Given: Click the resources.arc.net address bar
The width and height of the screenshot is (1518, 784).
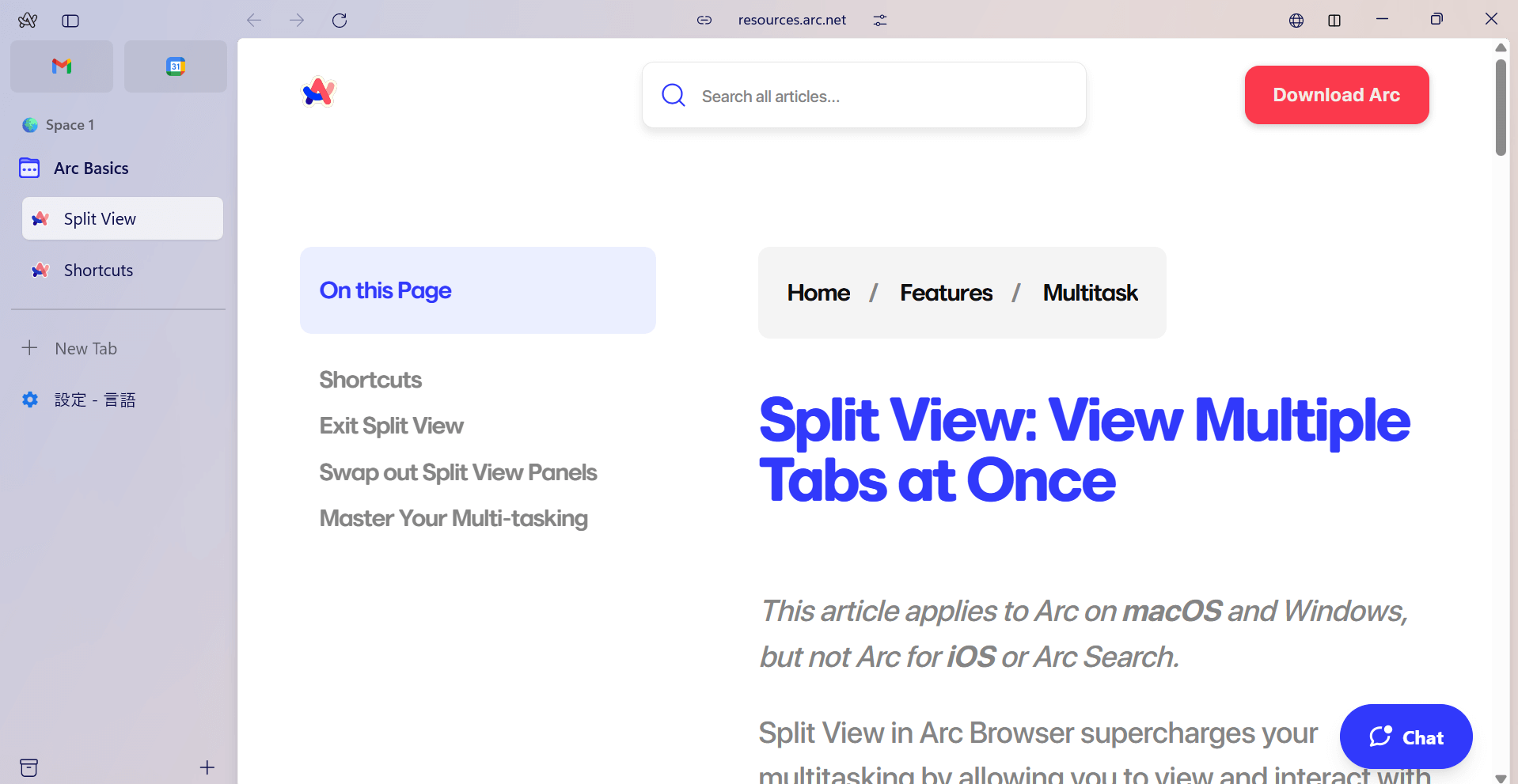Looking at the screenshot, I should point(791,21).
